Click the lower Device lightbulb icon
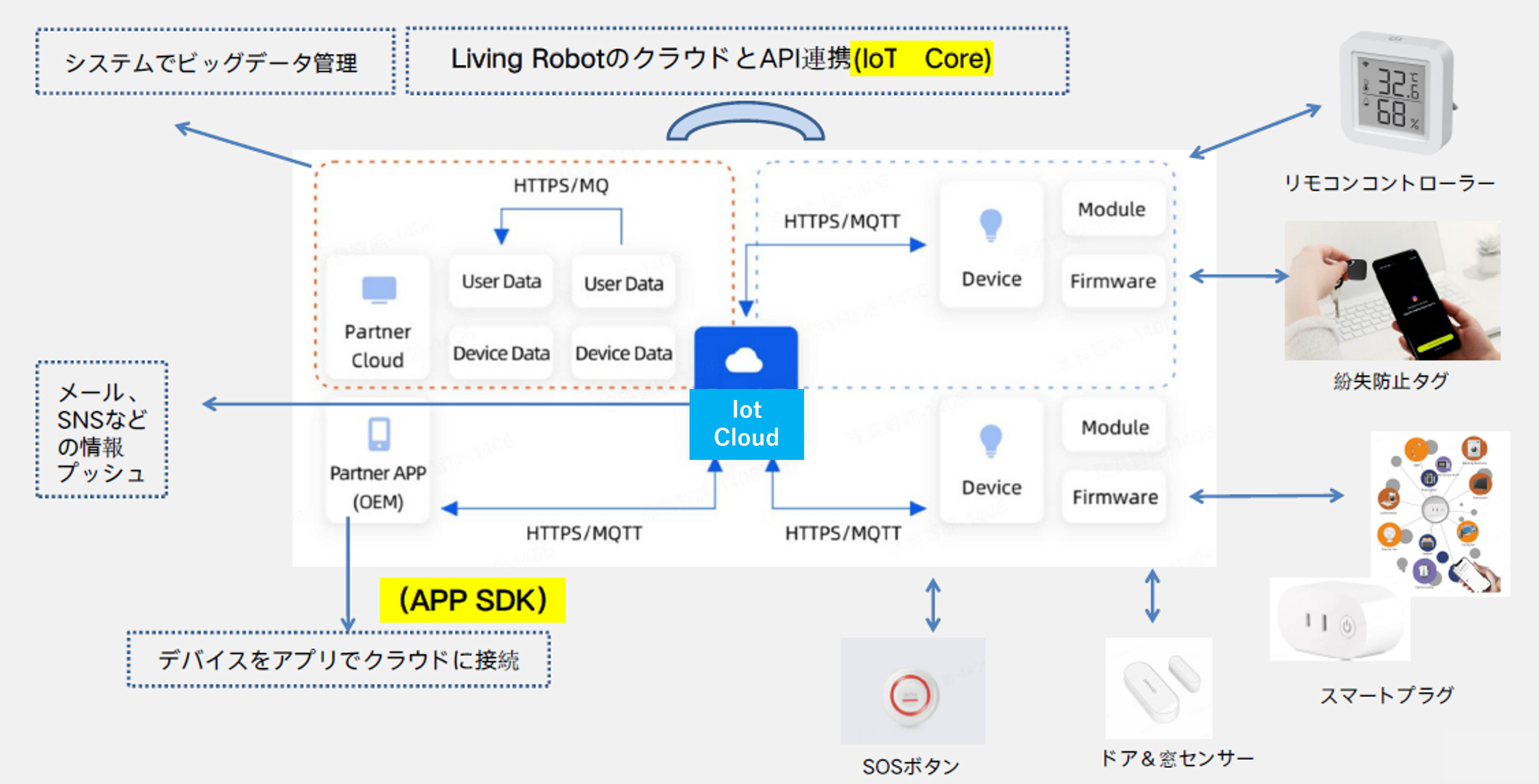1539x784 pixels. coord(990,441)
